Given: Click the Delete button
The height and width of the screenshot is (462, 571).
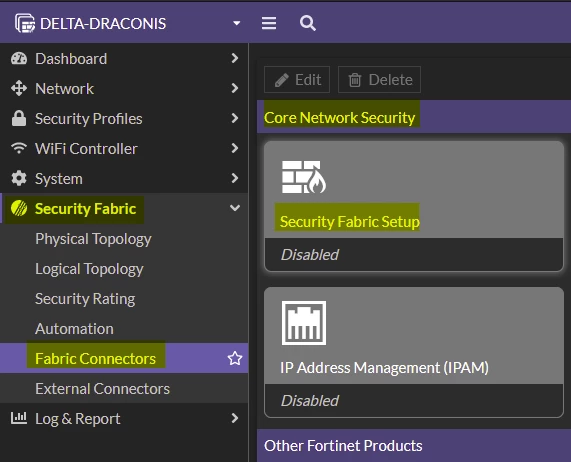Looking at the screenshot, I should pos(379,79).
